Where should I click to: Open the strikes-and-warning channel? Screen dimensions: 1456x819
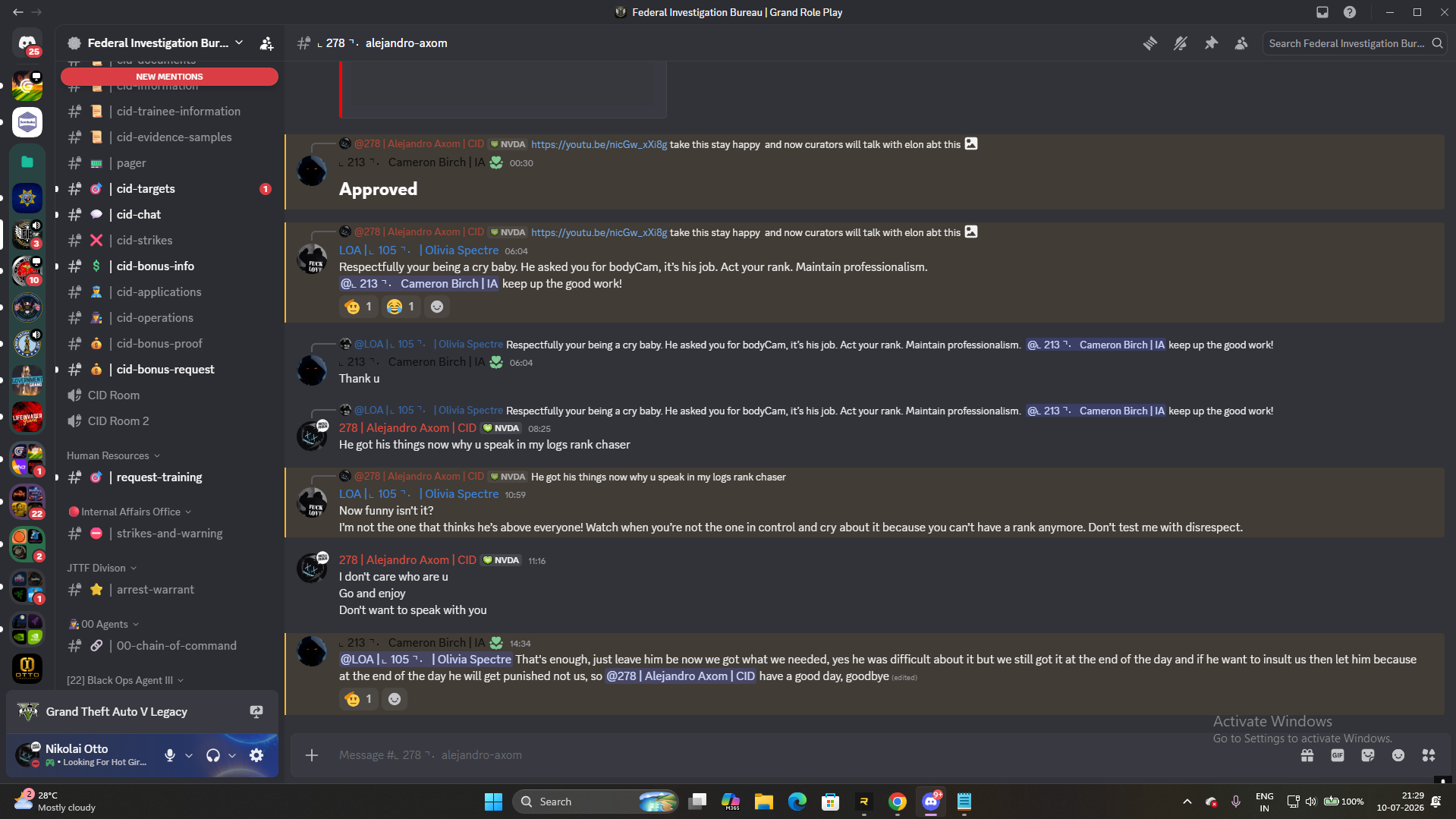(x=169, y=534)
